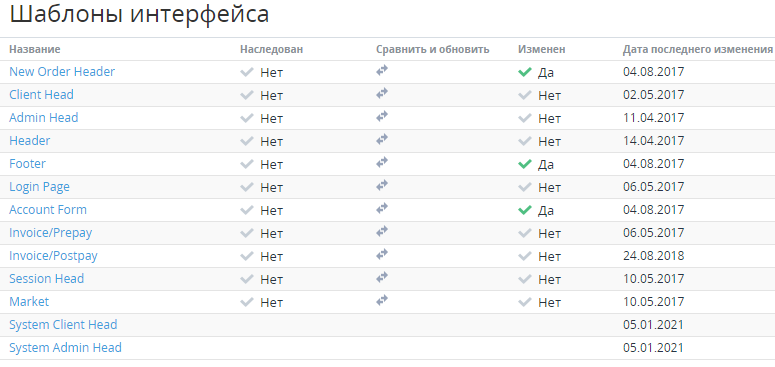Click compare-and-update arrows for New Order Header
775x367 pixels.
(x=382, y=71)
